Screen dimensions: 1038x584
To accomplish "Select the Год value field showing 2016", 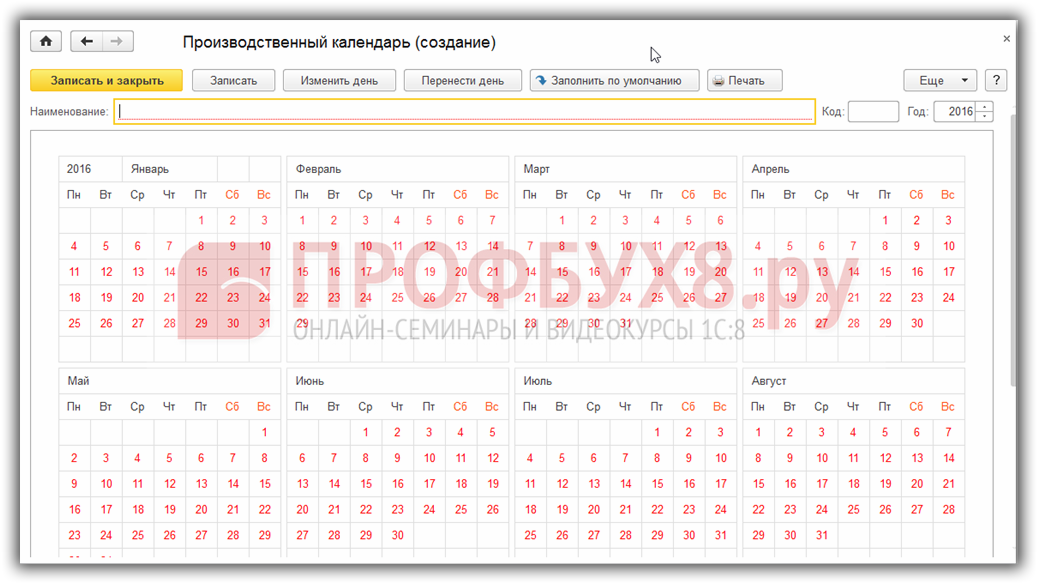I will click(x=955, y=112).
